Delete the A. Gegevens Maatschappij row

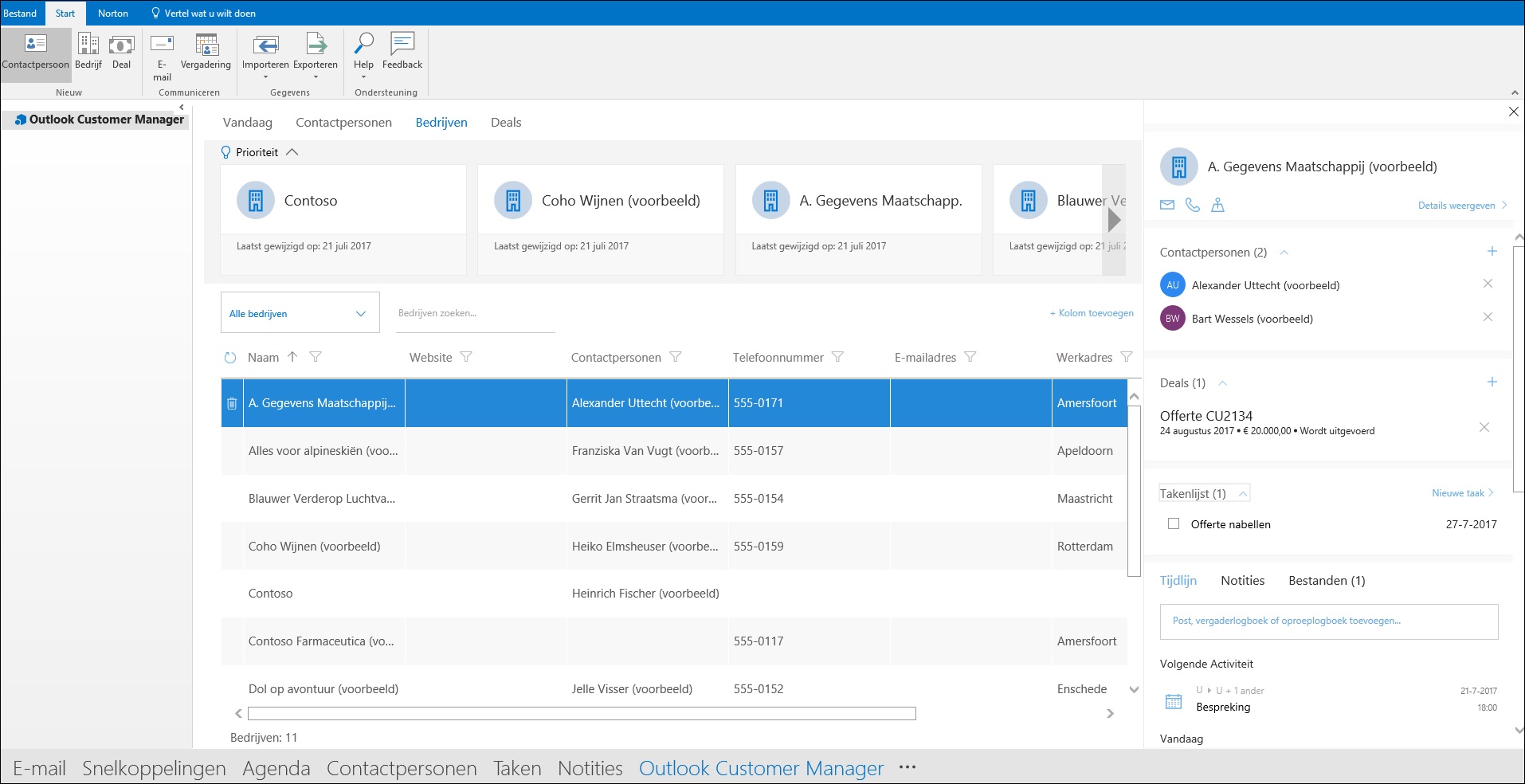[x=232, y=403]
